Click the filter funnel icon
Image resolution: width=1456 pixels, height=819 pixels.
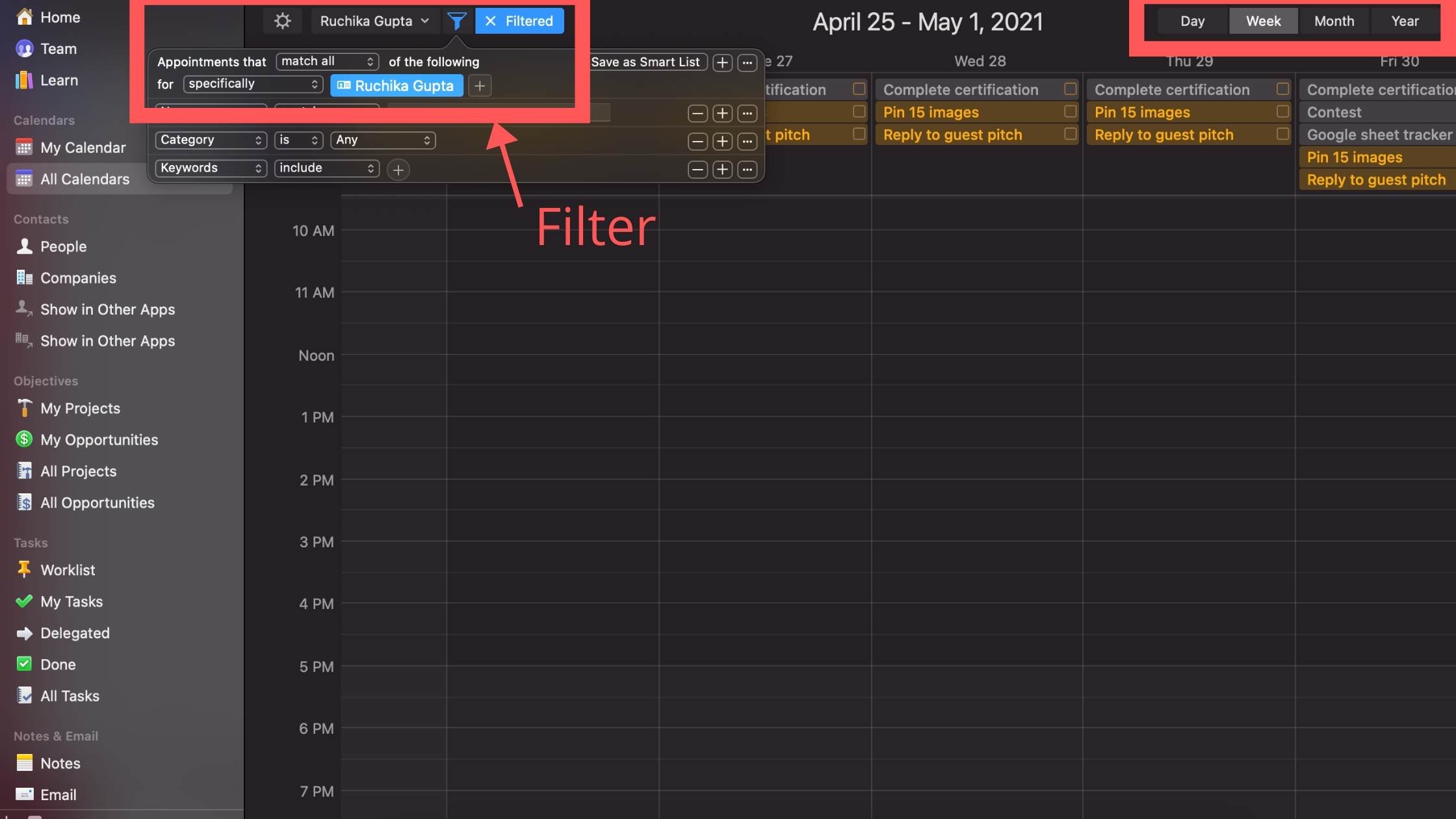pos(456,20)
